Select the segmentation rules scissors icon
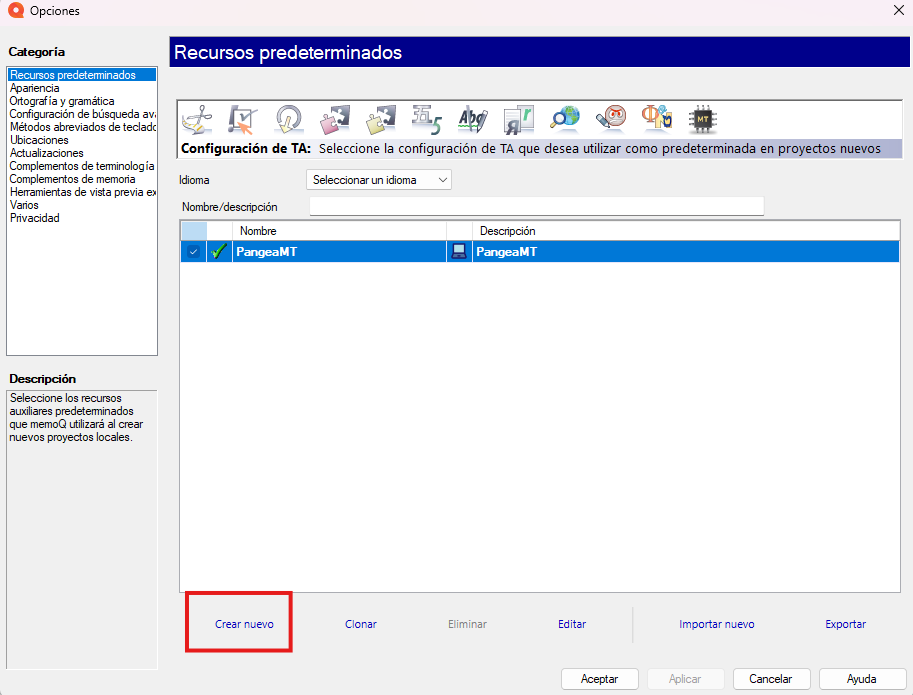Viewport: 913px width, 695px height. pos(197,119)
